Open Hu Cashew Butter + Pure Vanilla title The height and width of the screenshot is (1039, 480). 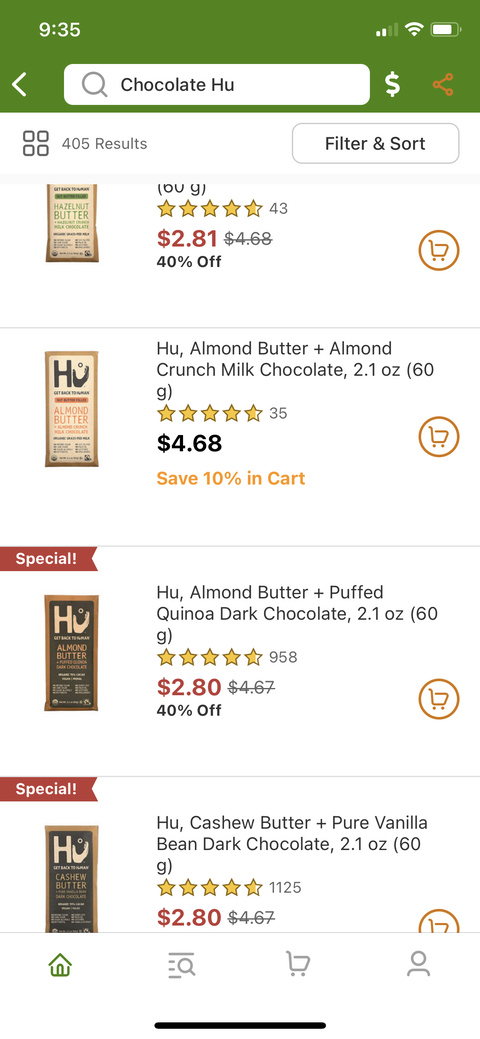[292, 844]
